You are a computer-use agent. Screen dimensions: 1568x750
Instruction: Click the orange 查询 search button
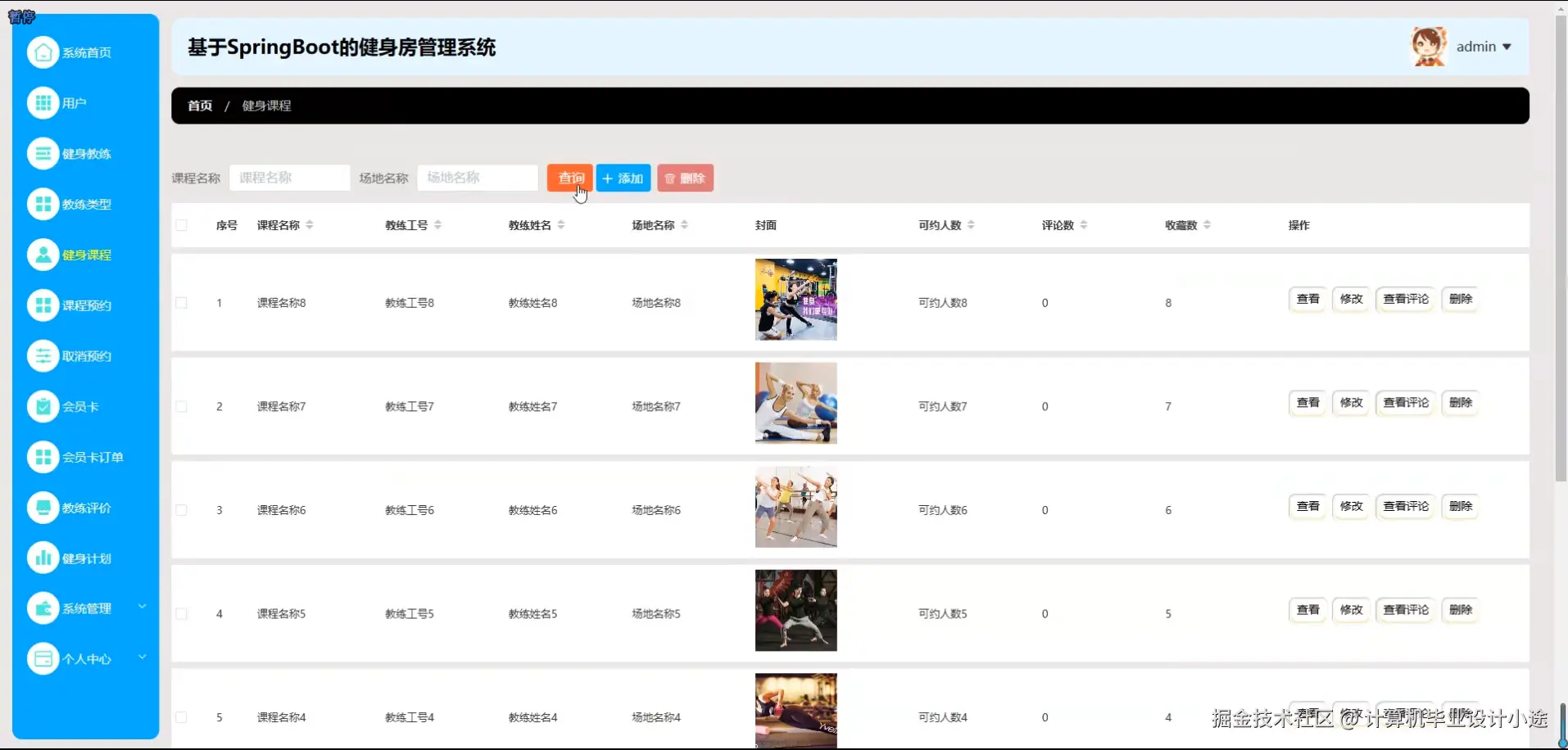click(x=570, y=178)
